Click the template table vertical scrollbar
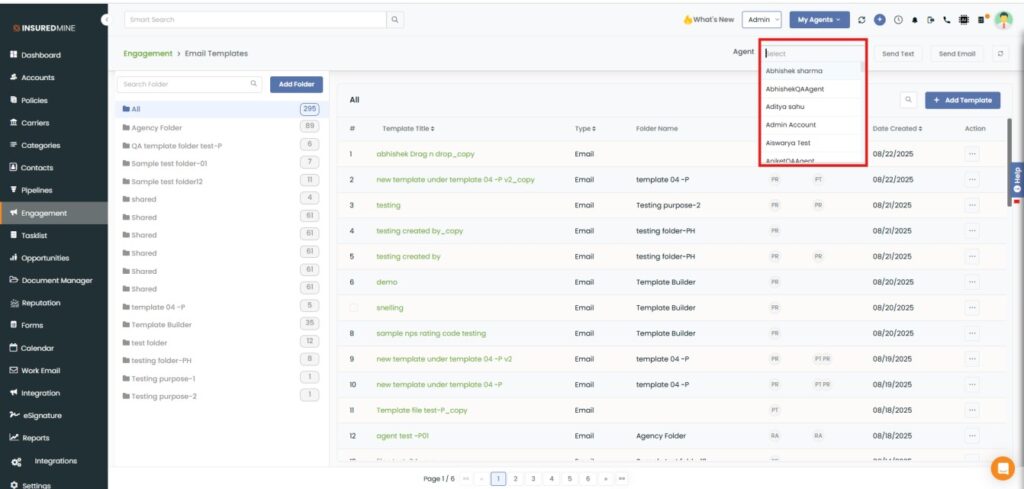 (1010, 162)
